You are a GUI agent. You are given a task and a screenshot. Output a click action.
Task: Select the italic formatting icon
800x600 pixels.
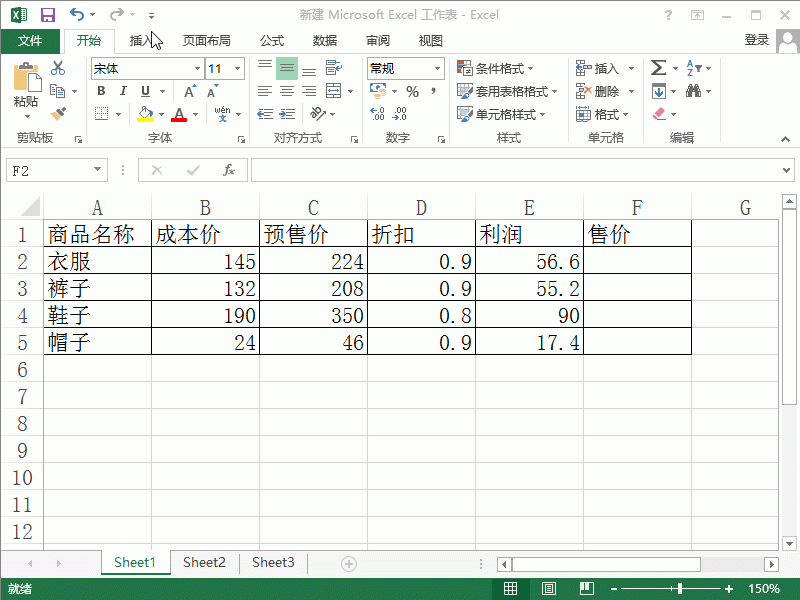tap(122, 89)
